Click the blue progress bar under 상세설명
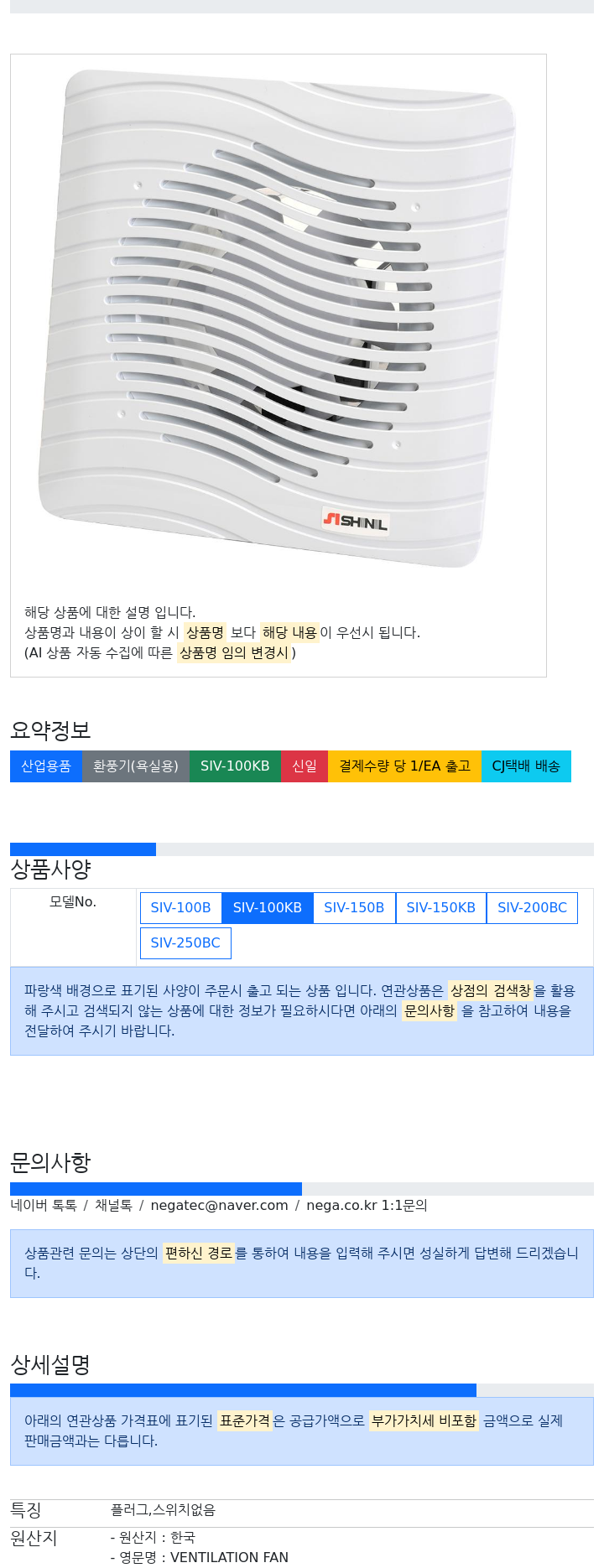Image resolution: width=604 pixels, height=1568 pixels. tap(243, 1390)
